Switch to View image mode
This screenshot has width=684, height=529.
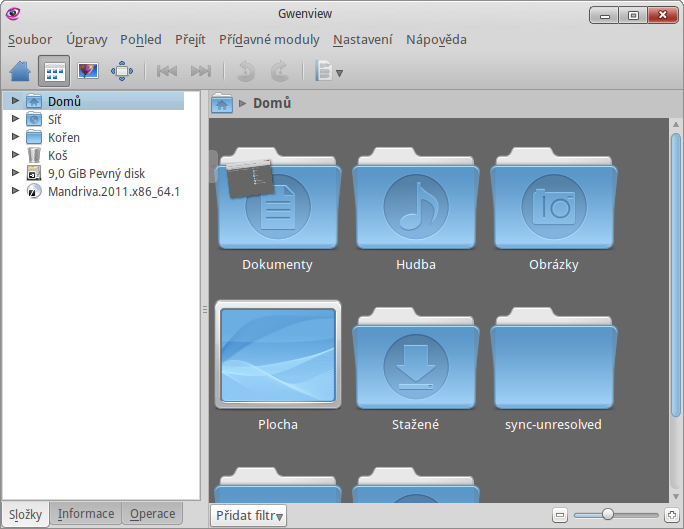[x=88, y=71]
